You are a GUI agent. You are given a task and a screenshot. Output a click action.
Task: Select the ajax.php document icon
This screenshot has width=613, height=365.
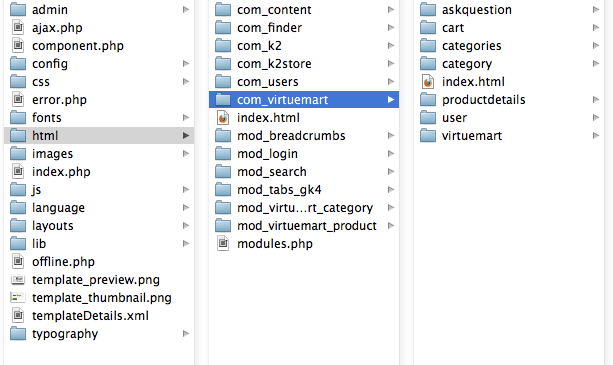[18, 28]
